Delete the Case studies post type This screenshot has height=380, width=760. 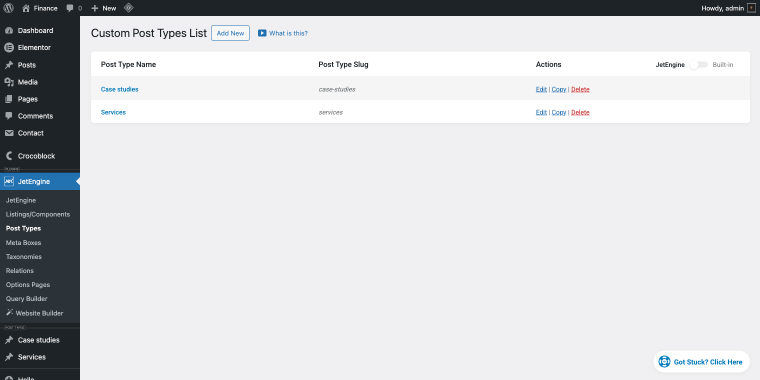click(580, 89)
